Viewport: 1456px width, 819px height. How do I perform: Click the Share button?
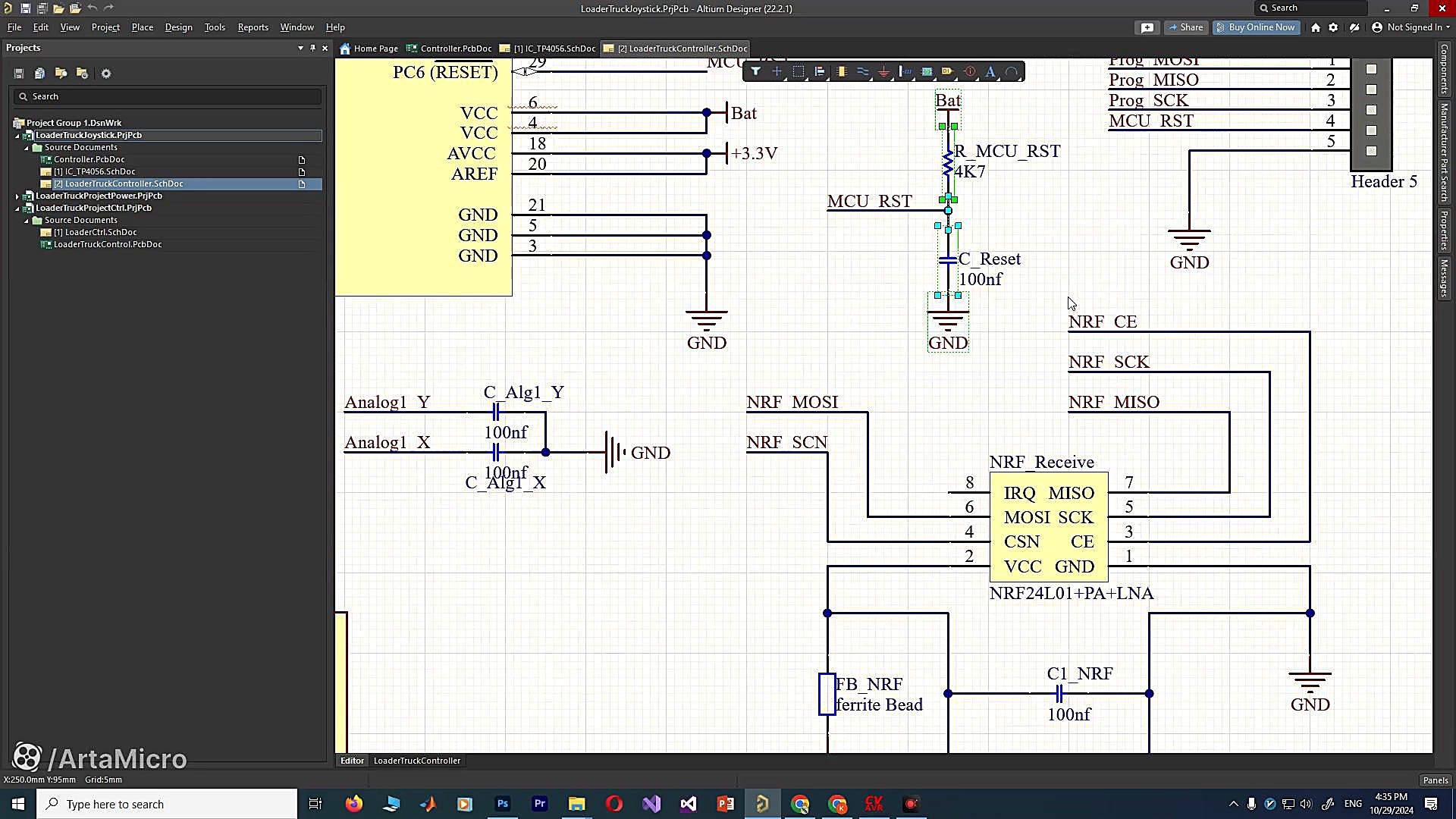(x=1186, y=27)
